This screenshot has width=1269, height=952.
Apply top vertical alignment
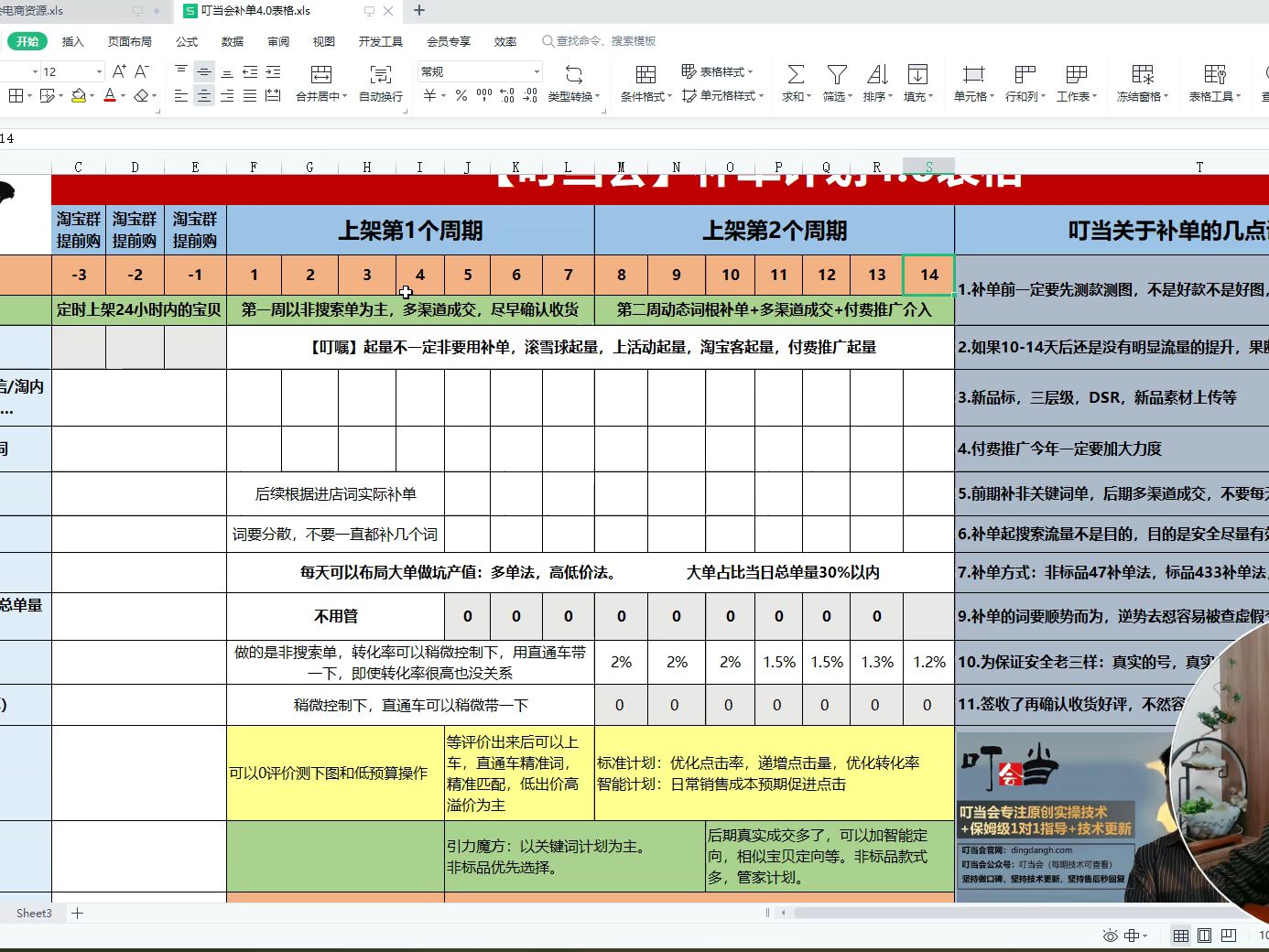[x=181, y=71]
